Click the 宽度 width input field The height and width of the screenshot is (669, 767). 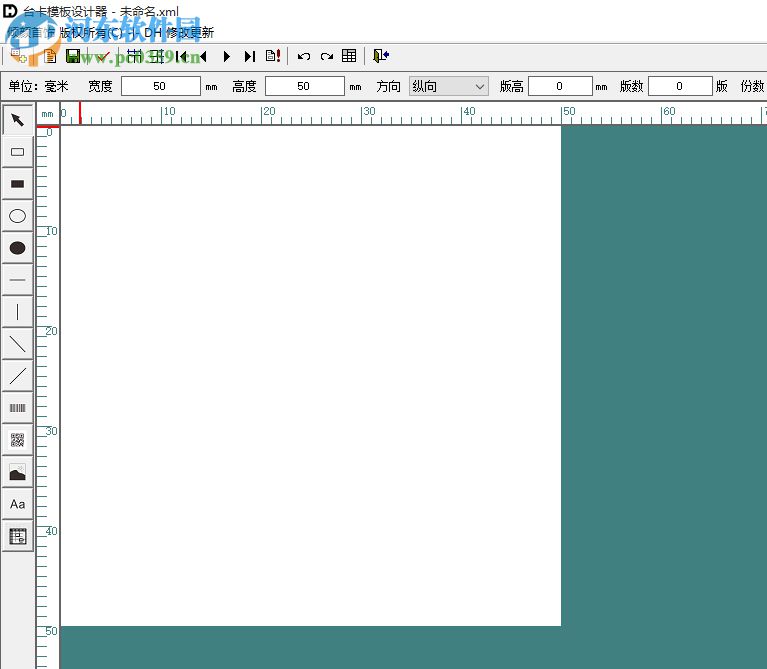point(160,87)
